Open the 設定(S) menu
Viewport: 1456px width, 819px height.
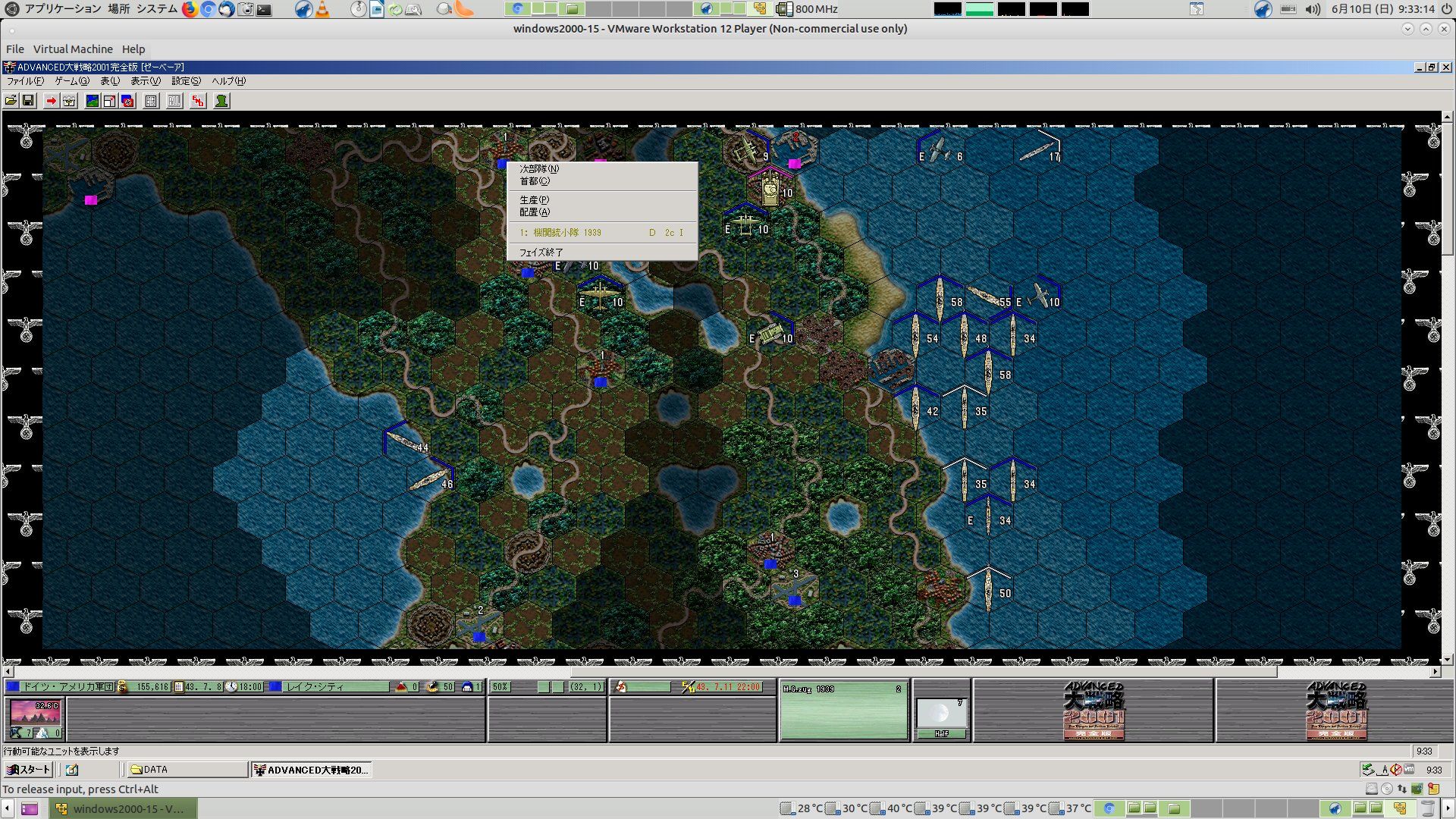coord(186,81)
